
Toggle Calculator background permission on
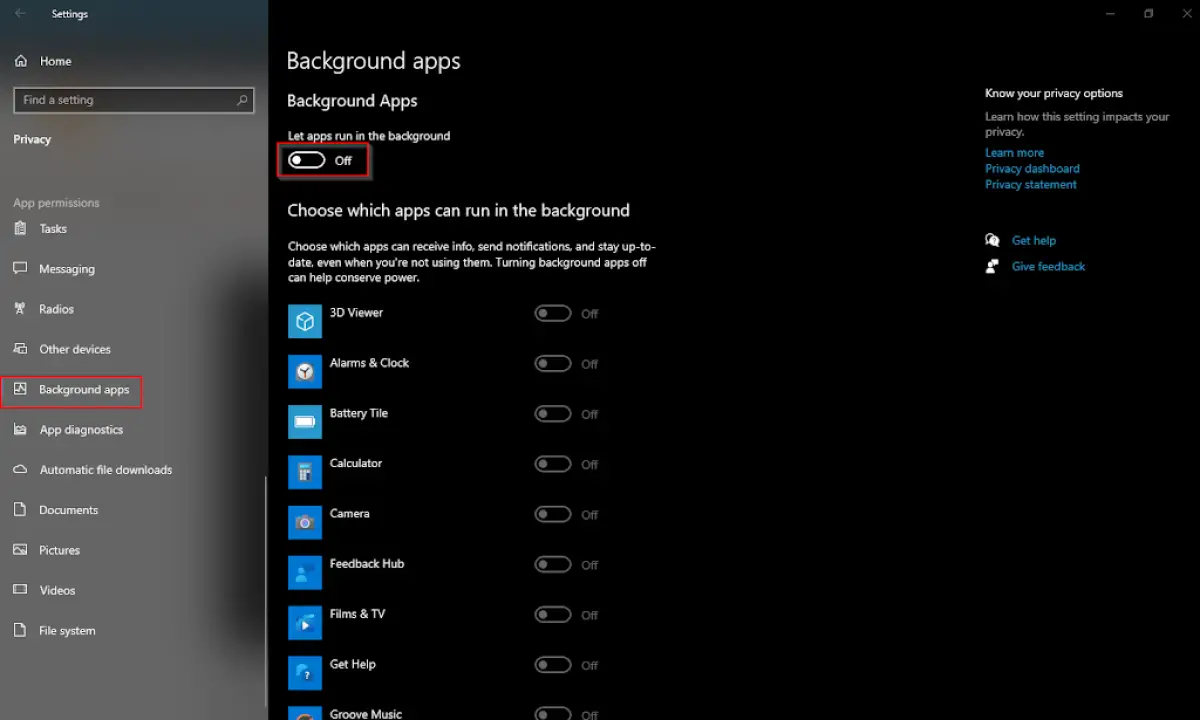click(x=553, y=464)
